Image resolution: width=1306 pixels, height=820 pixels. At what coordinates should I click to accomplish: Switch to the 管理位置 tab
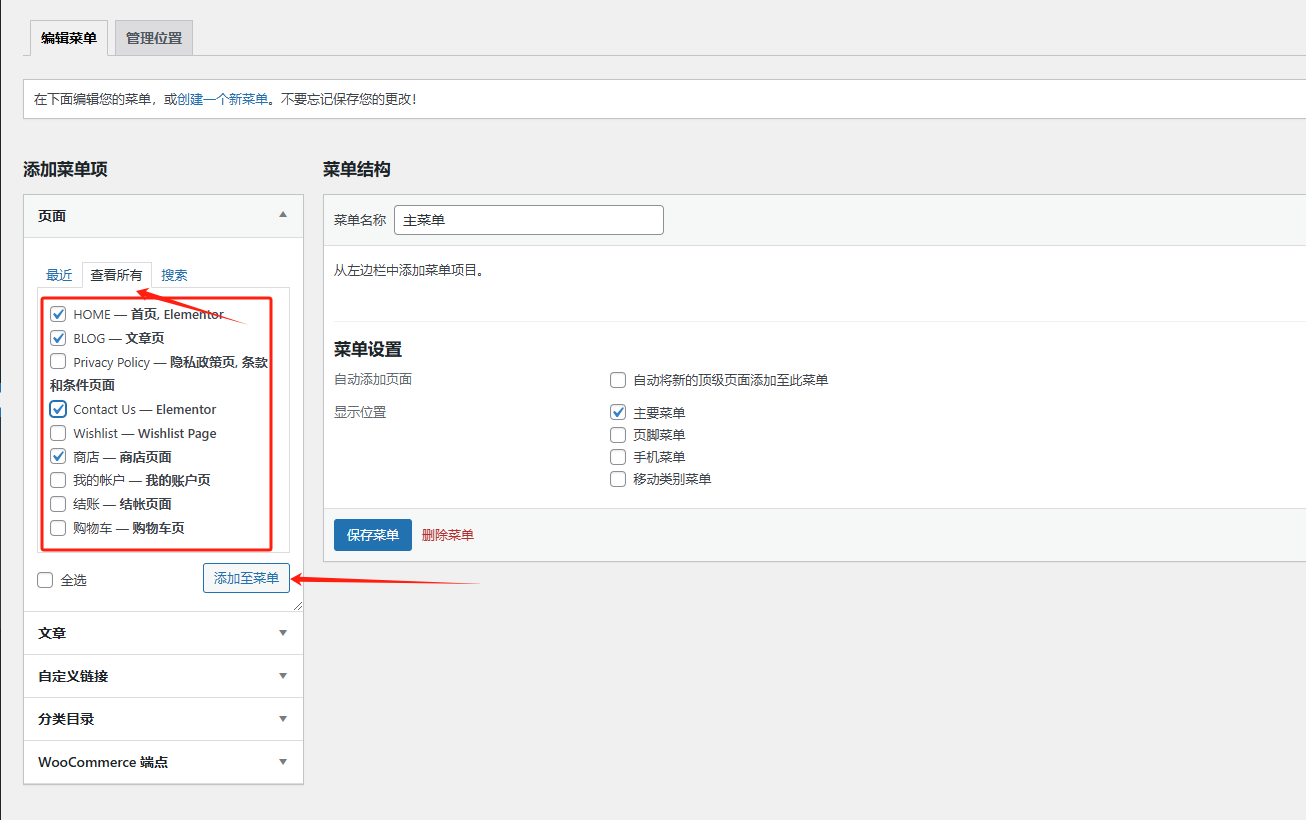[152, 38]
